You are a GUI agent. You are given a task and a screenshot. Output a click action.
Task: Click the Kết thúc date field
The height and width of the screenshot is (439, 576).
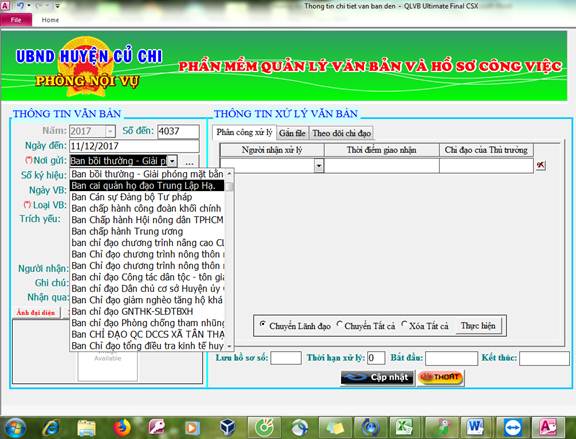[x=544, y=358]
